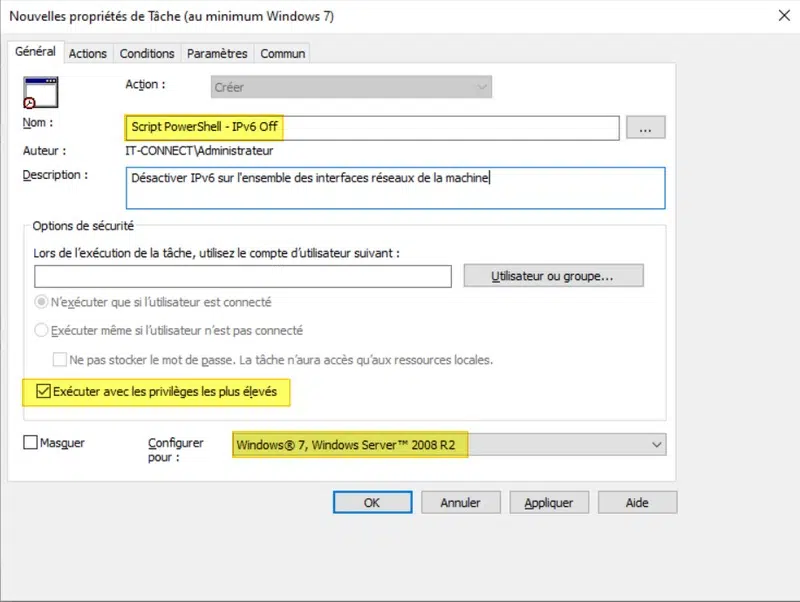Screen dimensions: 800x602
Task: Open the Action dropdown showing Créer
Action: (351, 87)
